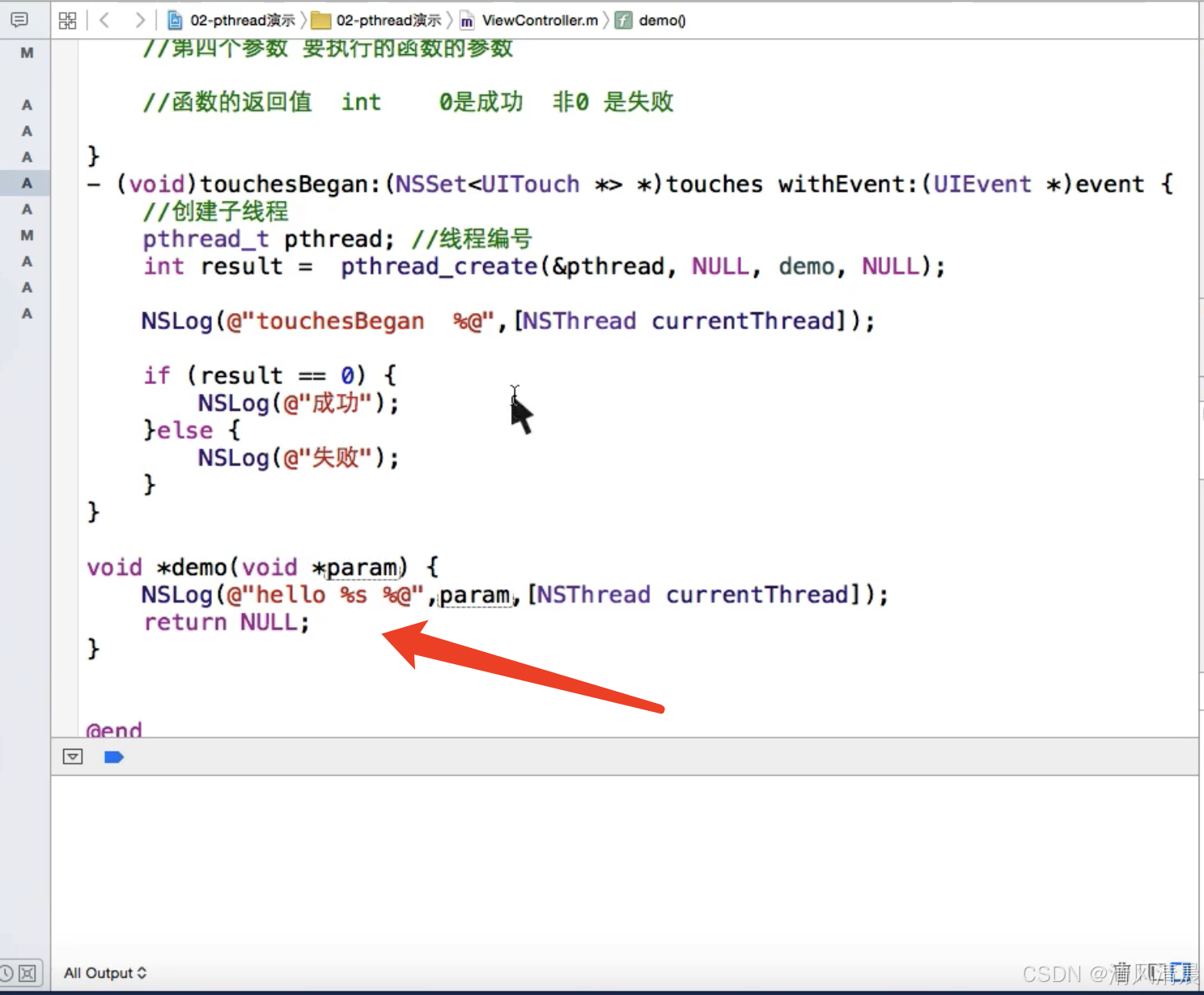The height and width of the screenshot is (995, 1204).
Task: Go forward with the right chevron arrow
Action: 140,20
